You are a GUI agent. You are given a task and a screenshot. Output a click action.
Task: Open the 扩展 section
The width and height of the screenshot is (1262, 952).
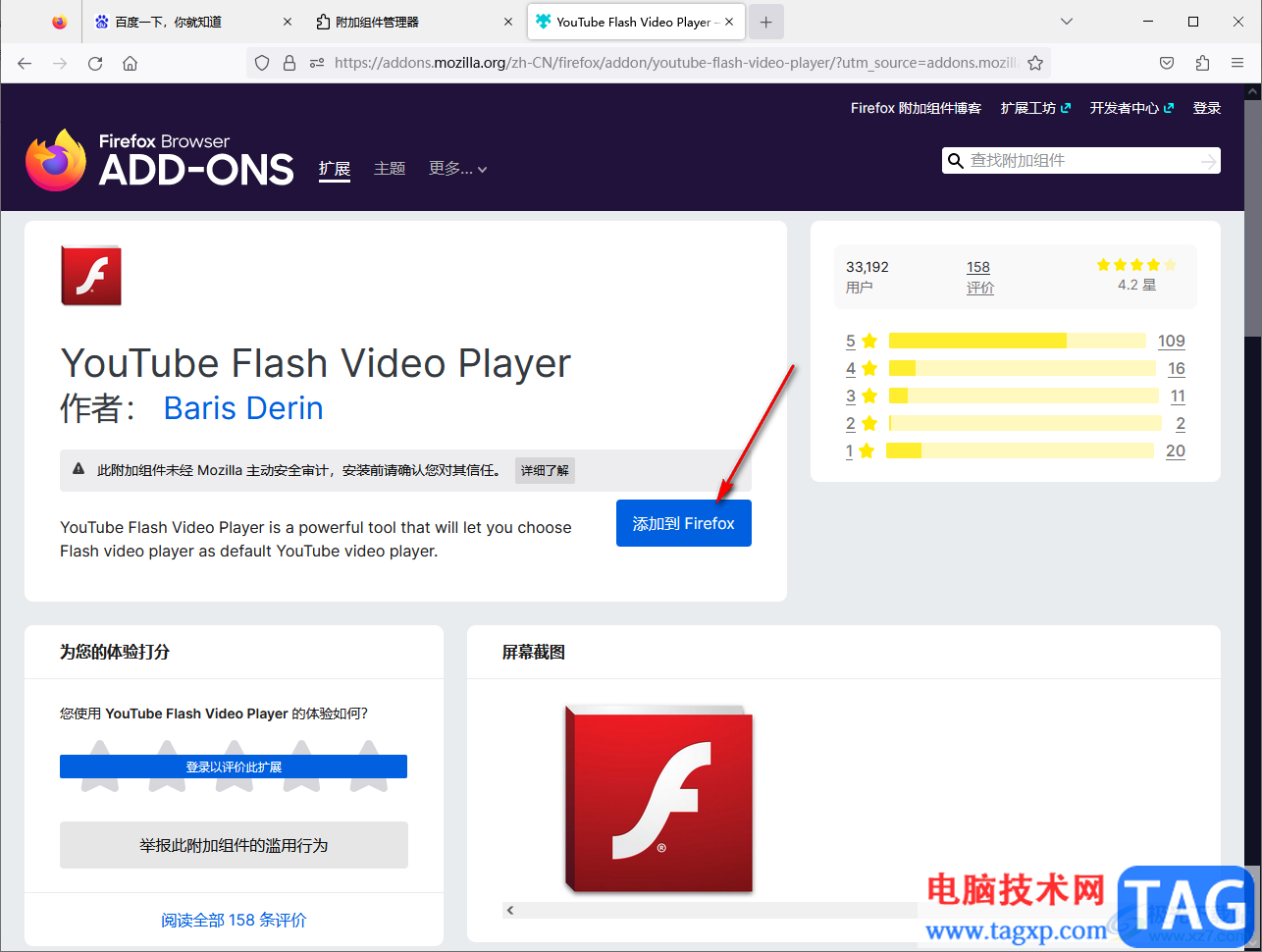[335, 169]
